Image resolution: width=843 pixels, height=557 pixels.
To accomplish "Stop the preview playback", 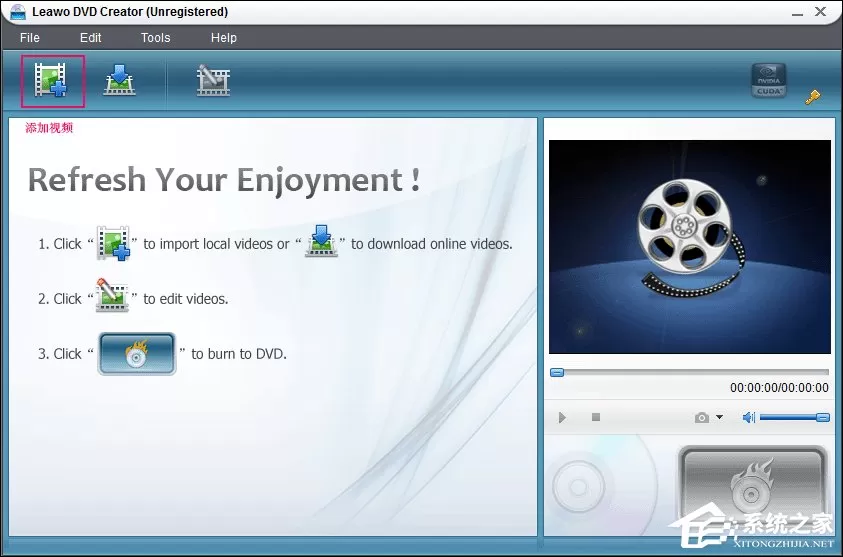I will 596,417.
